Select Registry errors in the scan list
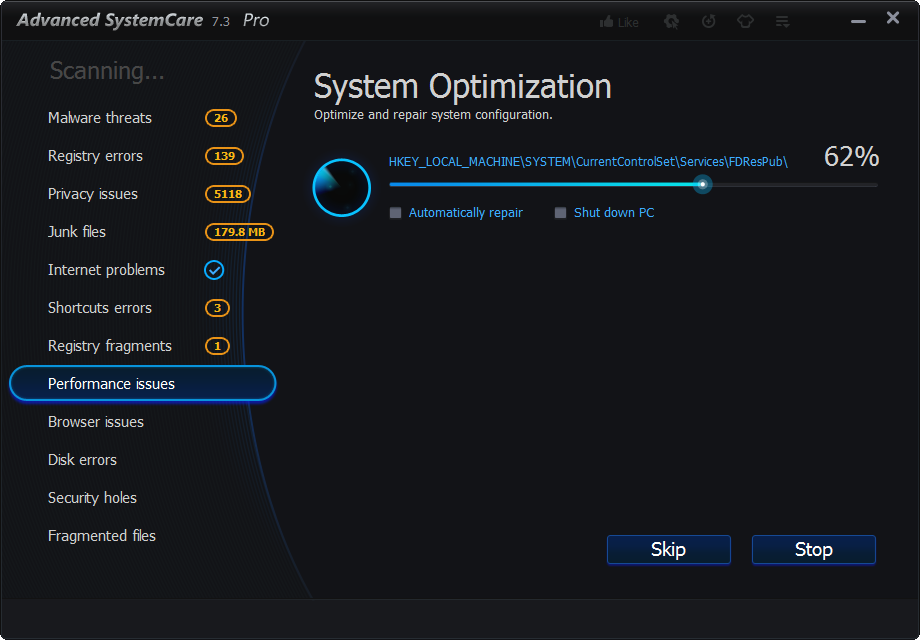Image resolution: width=920 pixels, height=640 pixels. click(95, 156)
